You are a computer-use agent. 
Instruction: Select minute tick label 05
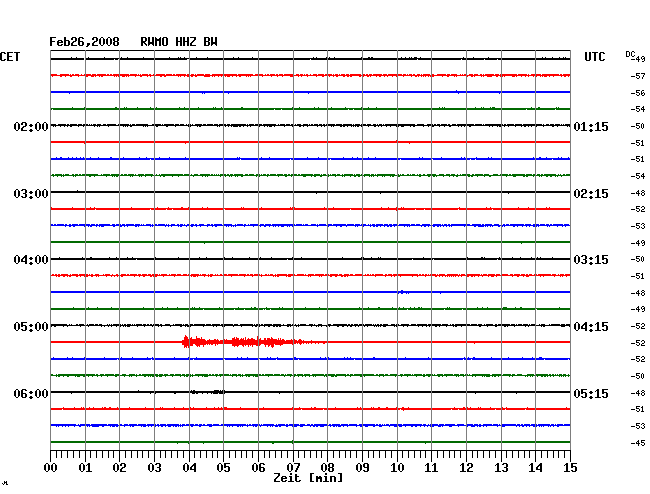coord(223,468)
